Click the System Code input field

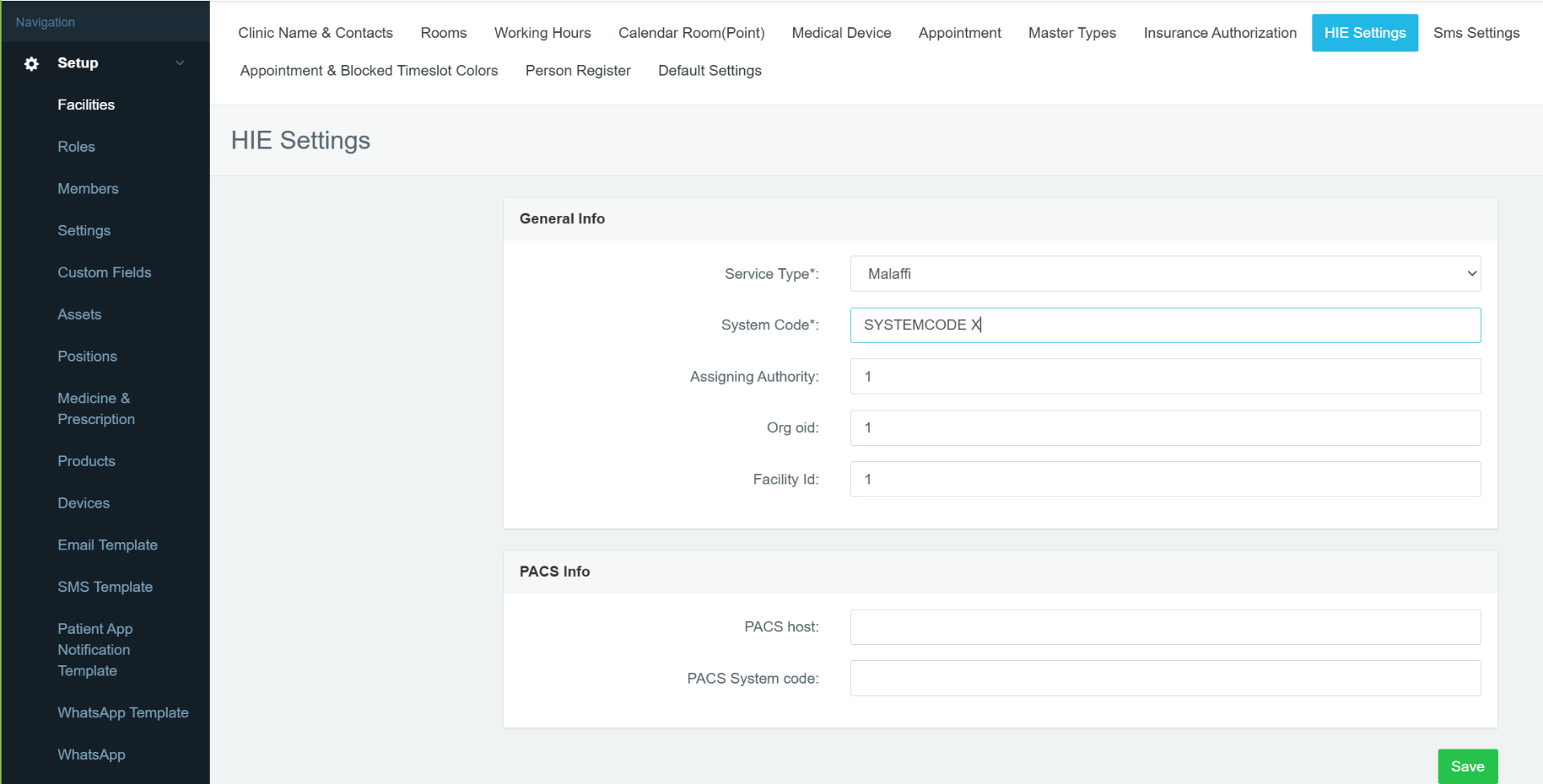click(1165, 325)
